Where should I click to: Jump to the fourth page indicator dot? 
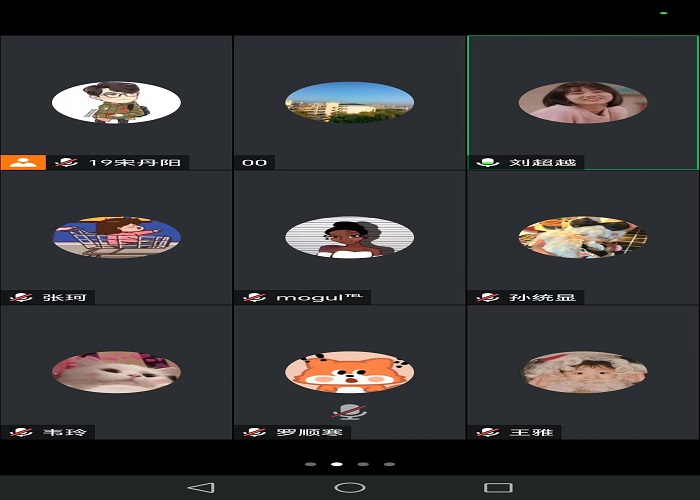(x=389, y=464)
